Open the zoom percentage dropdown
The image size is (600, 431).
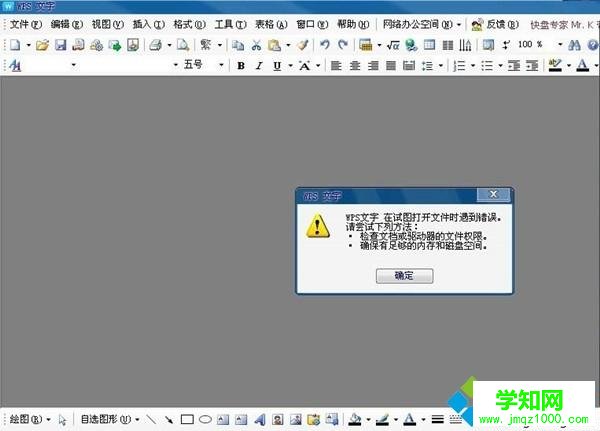(560, 45)
